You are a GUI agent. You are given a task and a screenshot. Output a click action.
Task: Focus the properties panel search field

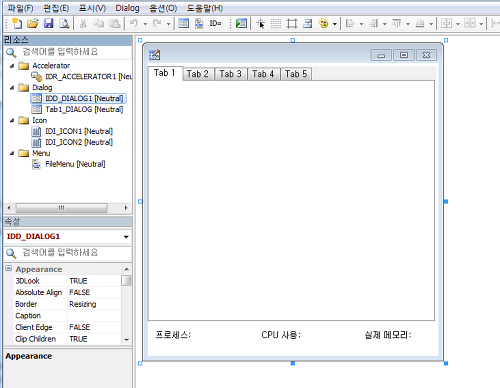68,253
